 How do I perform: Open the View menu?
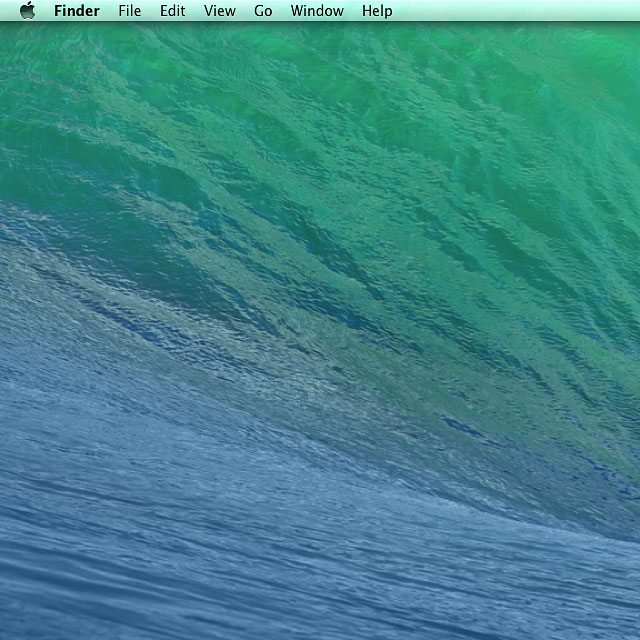tap(220, 11)
